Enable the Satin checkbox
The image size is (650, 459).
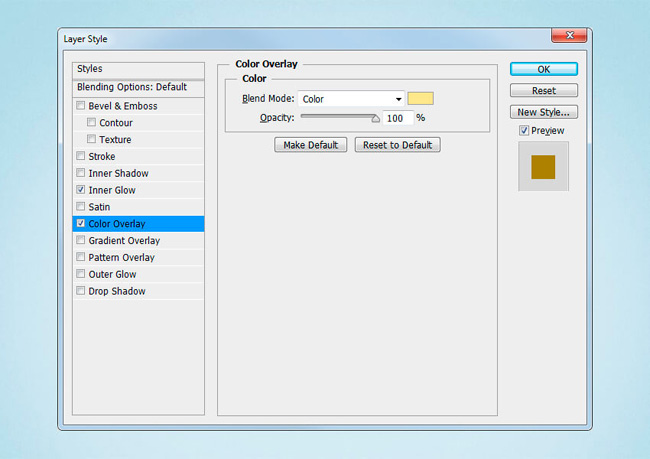click(x=81, y=206)
